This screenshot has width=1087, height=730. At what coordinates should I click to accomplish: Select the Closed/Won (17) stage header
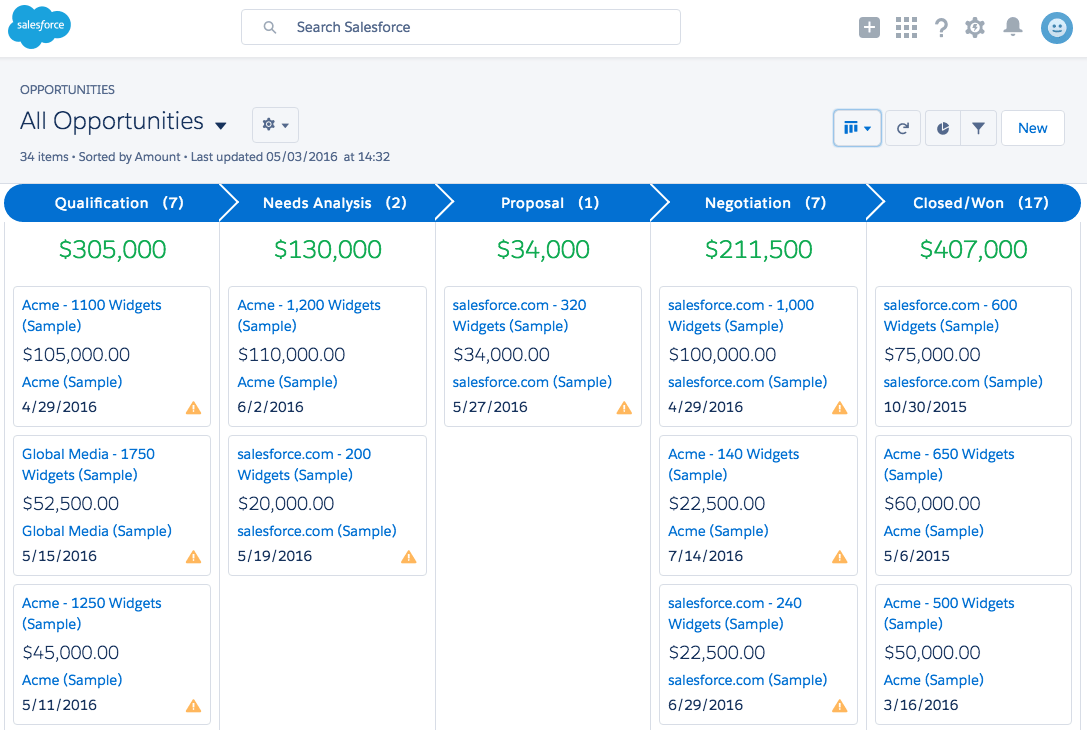(x=980, y=203)
